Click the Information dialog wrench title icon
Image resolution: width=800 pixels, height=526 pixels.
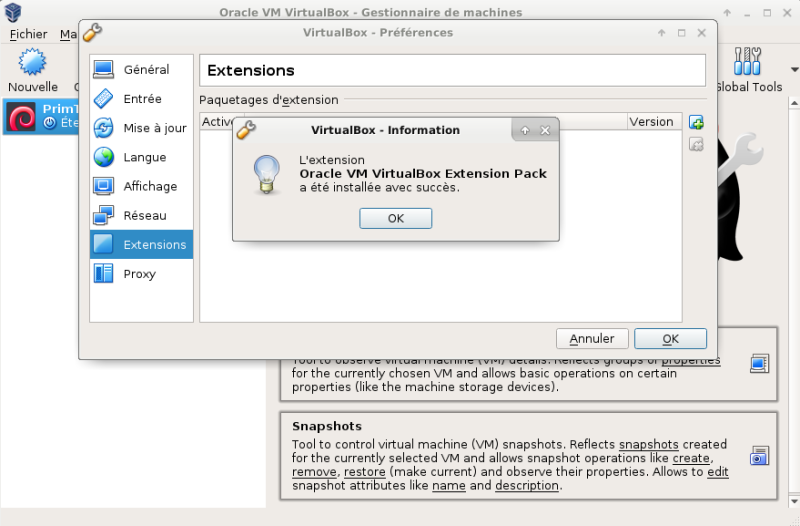[246, 130]
